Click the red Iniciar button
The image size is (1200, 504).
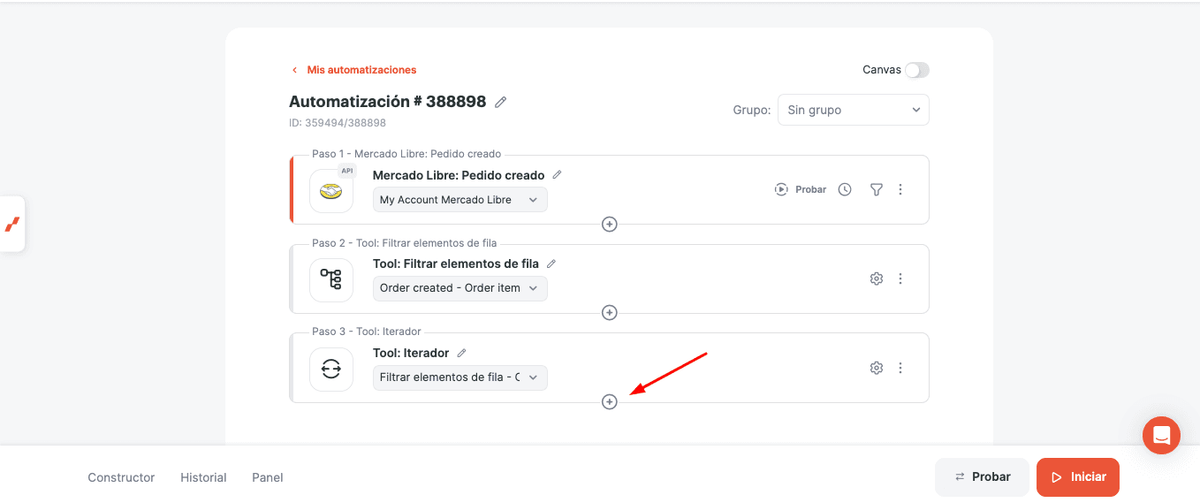pos(1078,477)
